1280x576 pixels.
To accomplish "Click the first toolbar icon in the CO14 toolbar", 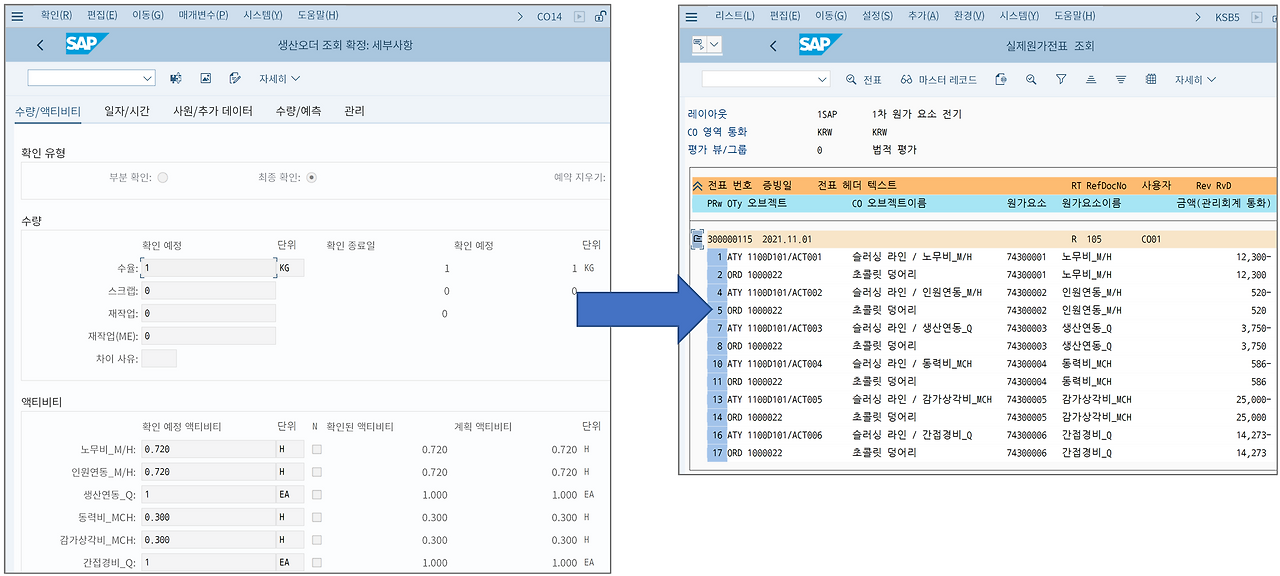I will click(176, 78).
